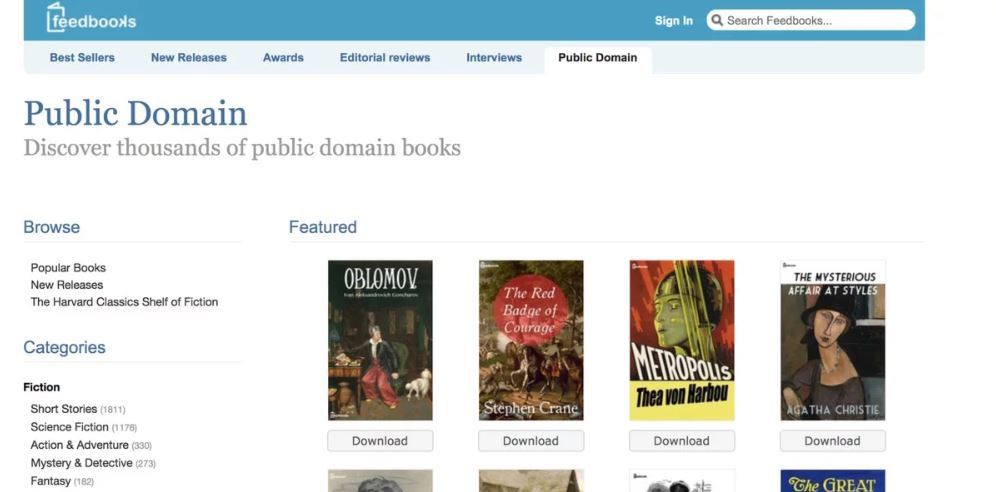Download The Mysterious Affair at Styles
The height and width of the screenshot is (492, 996).
[833, 441]
